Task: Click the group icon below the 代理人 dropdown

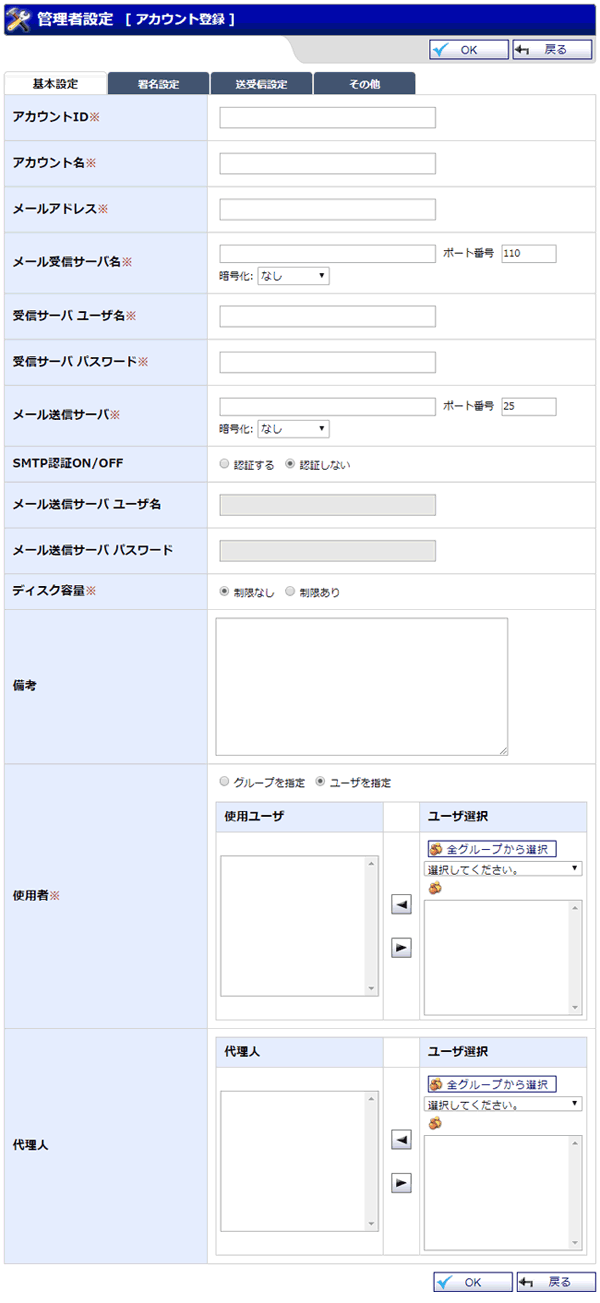Action: pos(434,1123)
